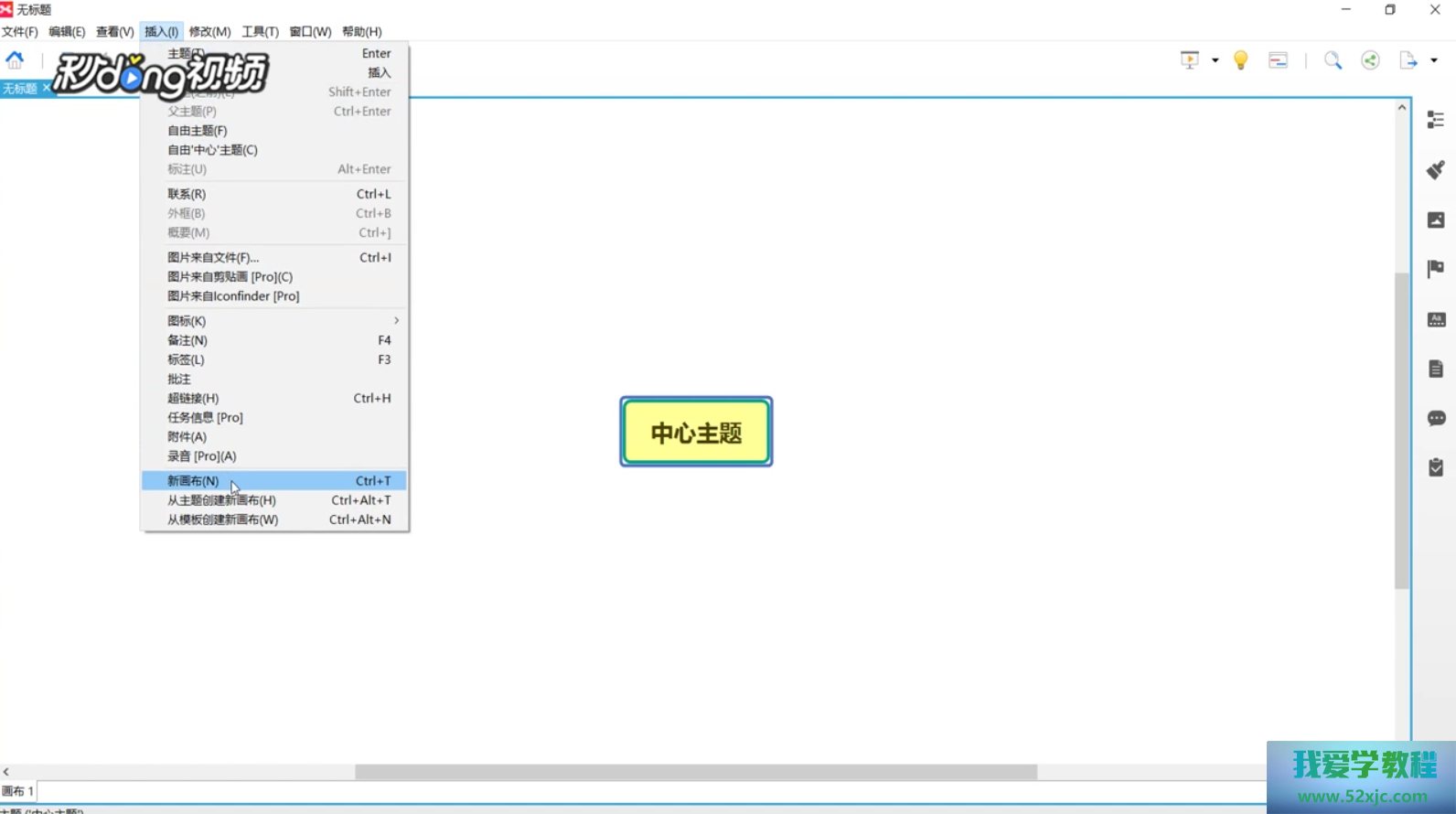Image resolution: width=1456 pixels, height=814 pixels.
Task: Click the horizontal scrollbar thumb at the bottom
Action: (x=695, y=772)
